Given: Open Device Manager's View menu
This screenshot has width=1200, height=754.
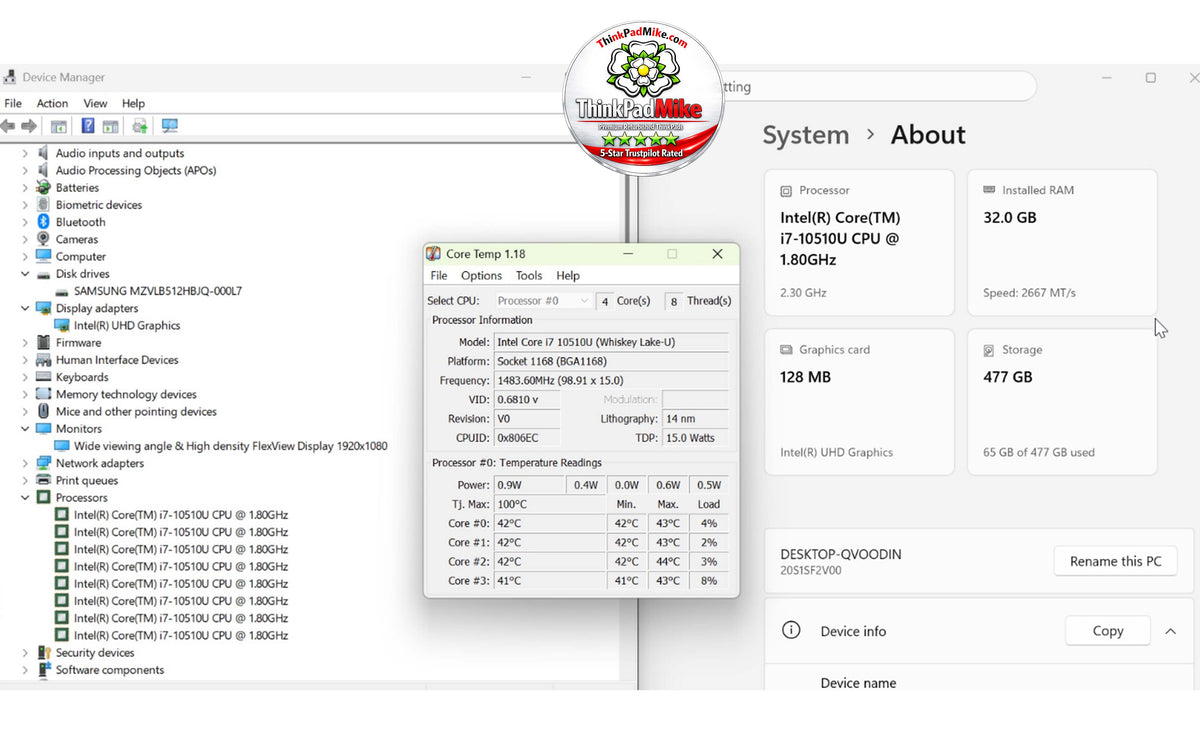Looking at the screenshot, I should pyautogui.click(x=95, y=103).
